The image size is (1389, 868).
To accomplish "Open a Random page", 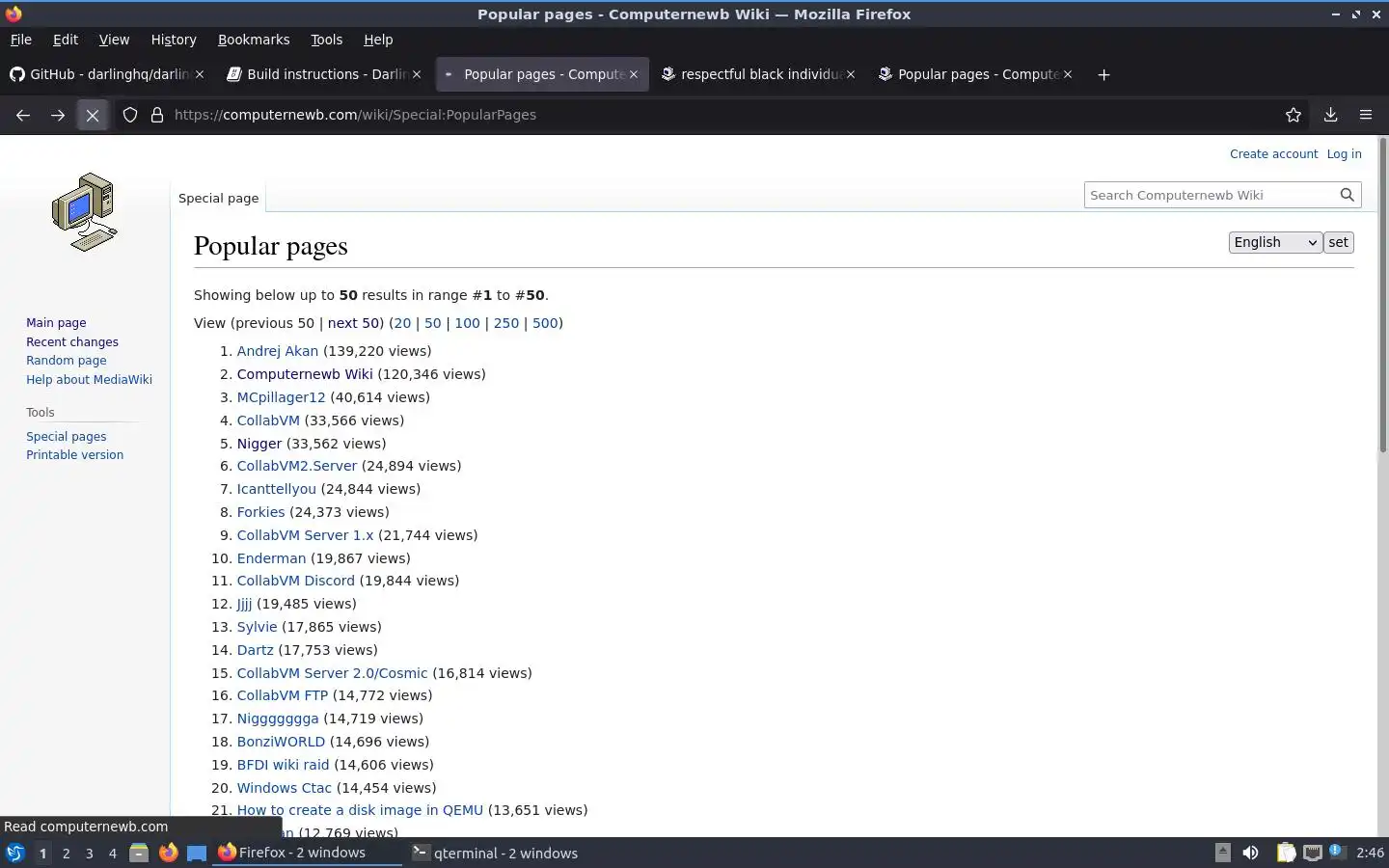I will coord(67,361).
